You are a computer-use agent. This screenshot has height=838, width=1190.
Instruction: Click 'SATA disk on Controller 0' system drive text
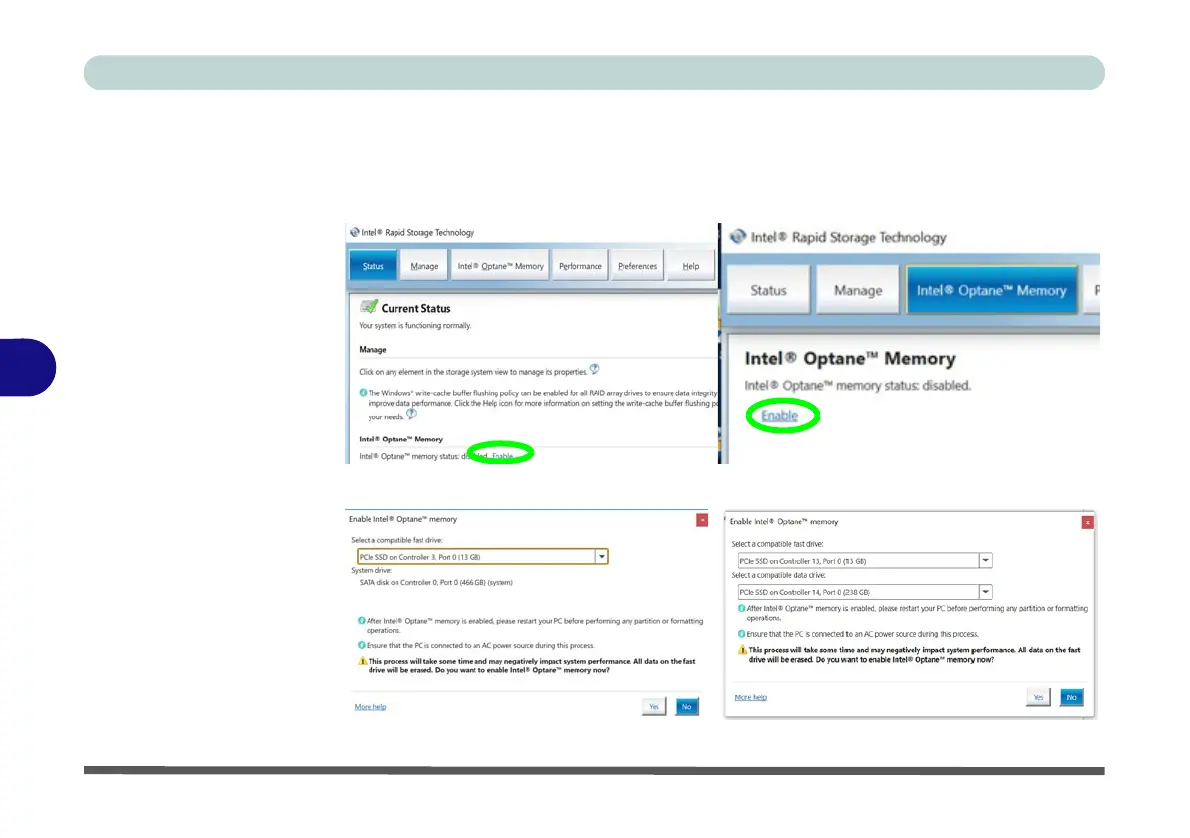pyautogui.click(x=436, y=582)
